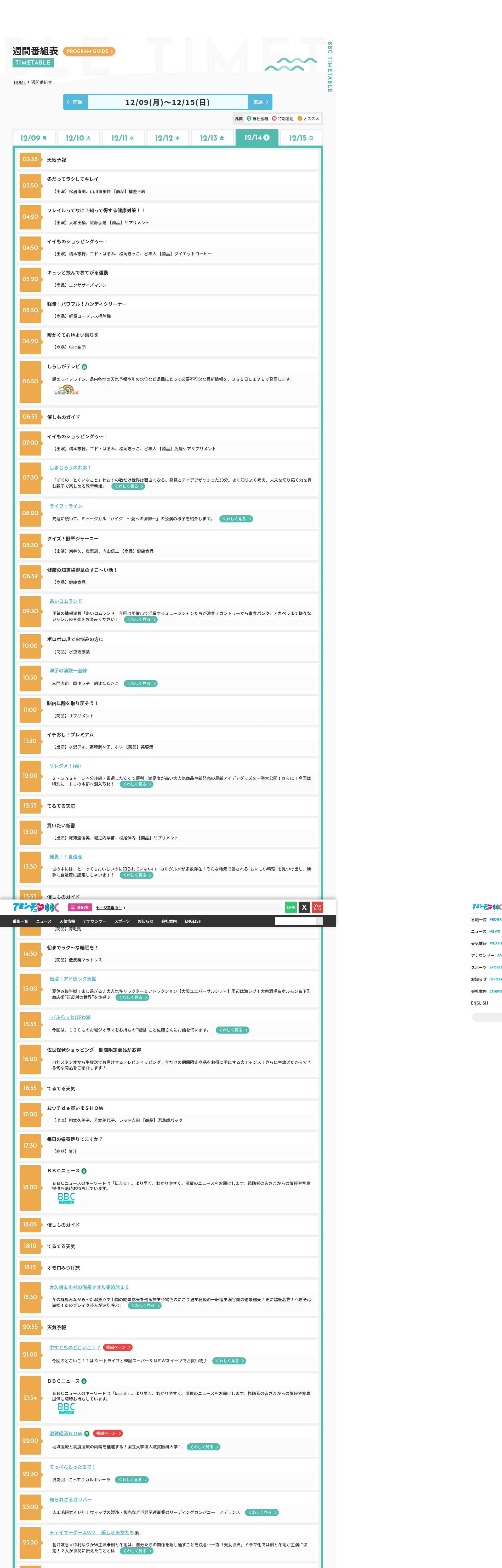This screenshot has width=502, height=1568.
Task: Open the ニュース navigation menu item
Action: click(44, 921)
